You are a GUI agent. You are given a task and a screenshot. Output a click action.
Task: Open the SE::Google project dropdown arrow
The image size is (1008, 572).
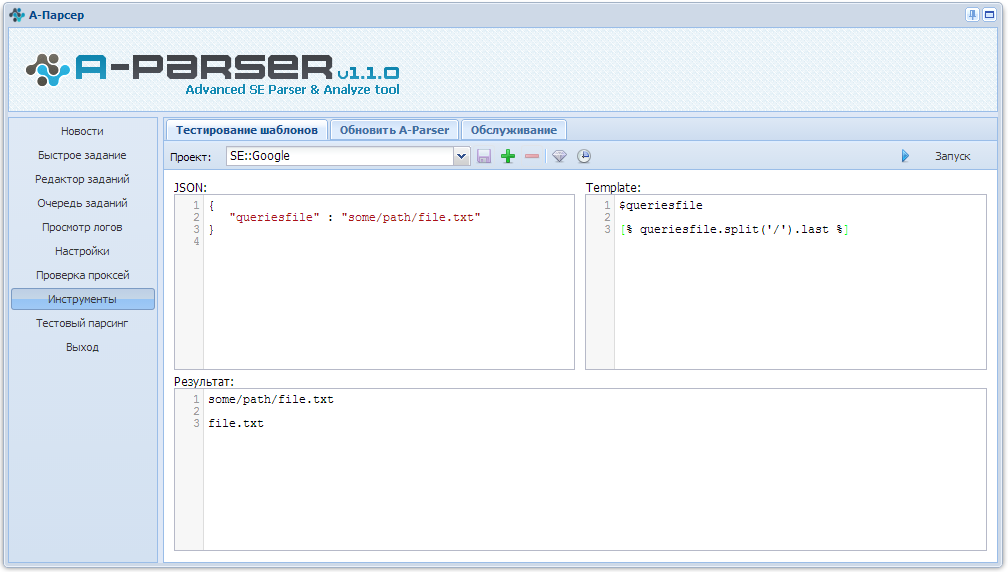point(461,156)
